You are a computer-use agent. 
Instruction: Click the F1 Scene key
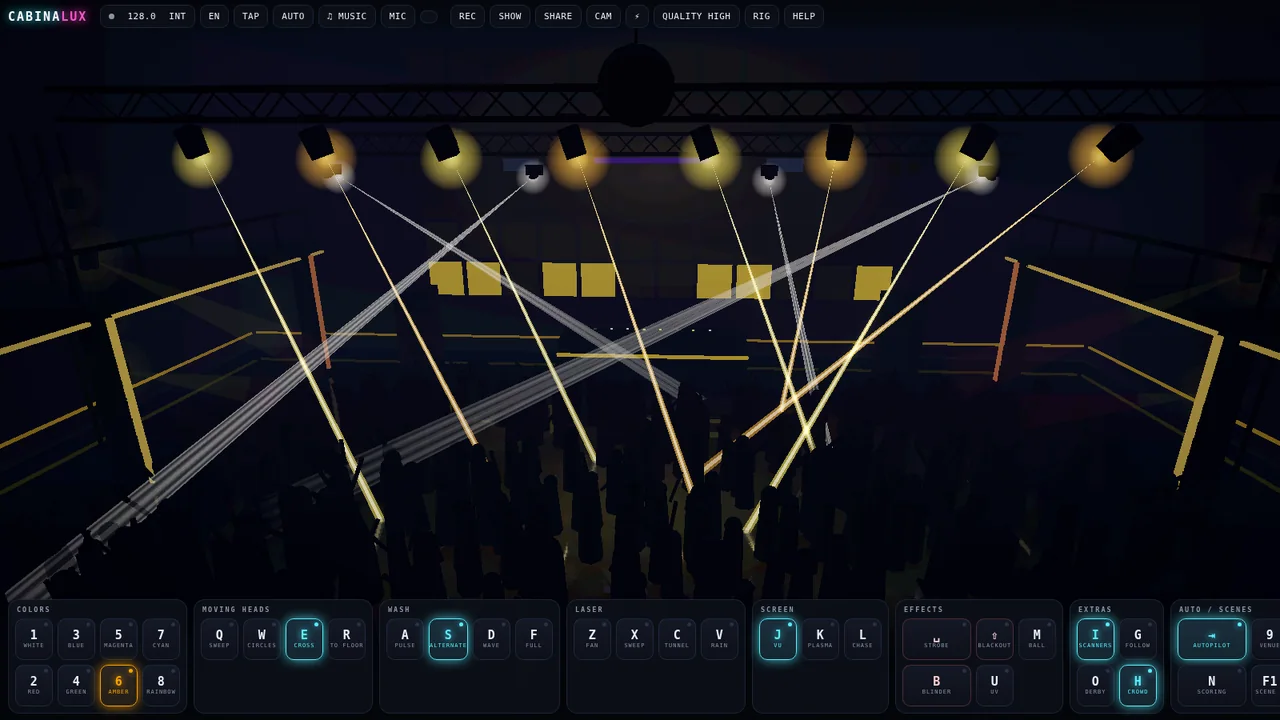pos(1266,685)
